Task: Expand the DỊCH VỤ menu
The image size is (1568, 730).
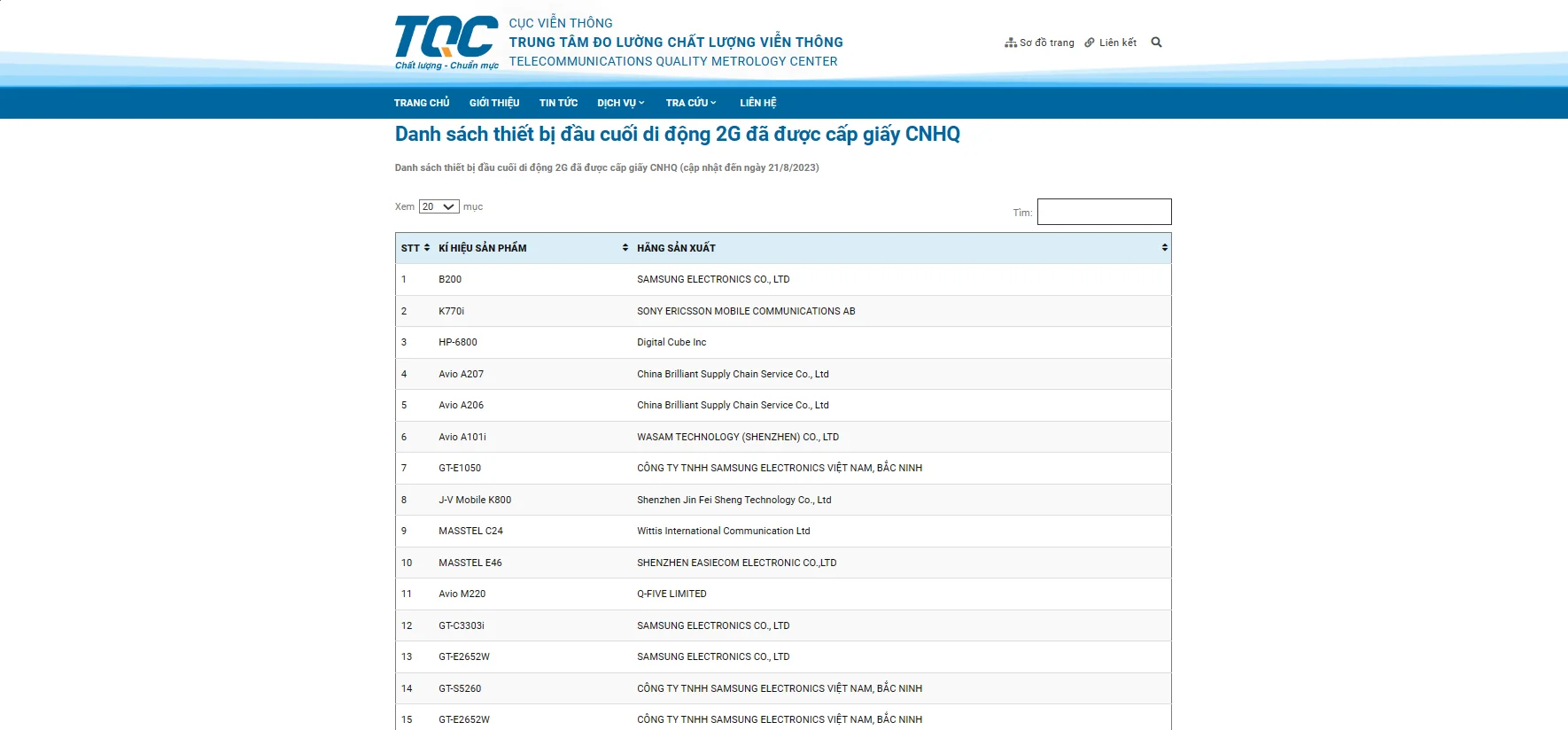Action: 620,103
